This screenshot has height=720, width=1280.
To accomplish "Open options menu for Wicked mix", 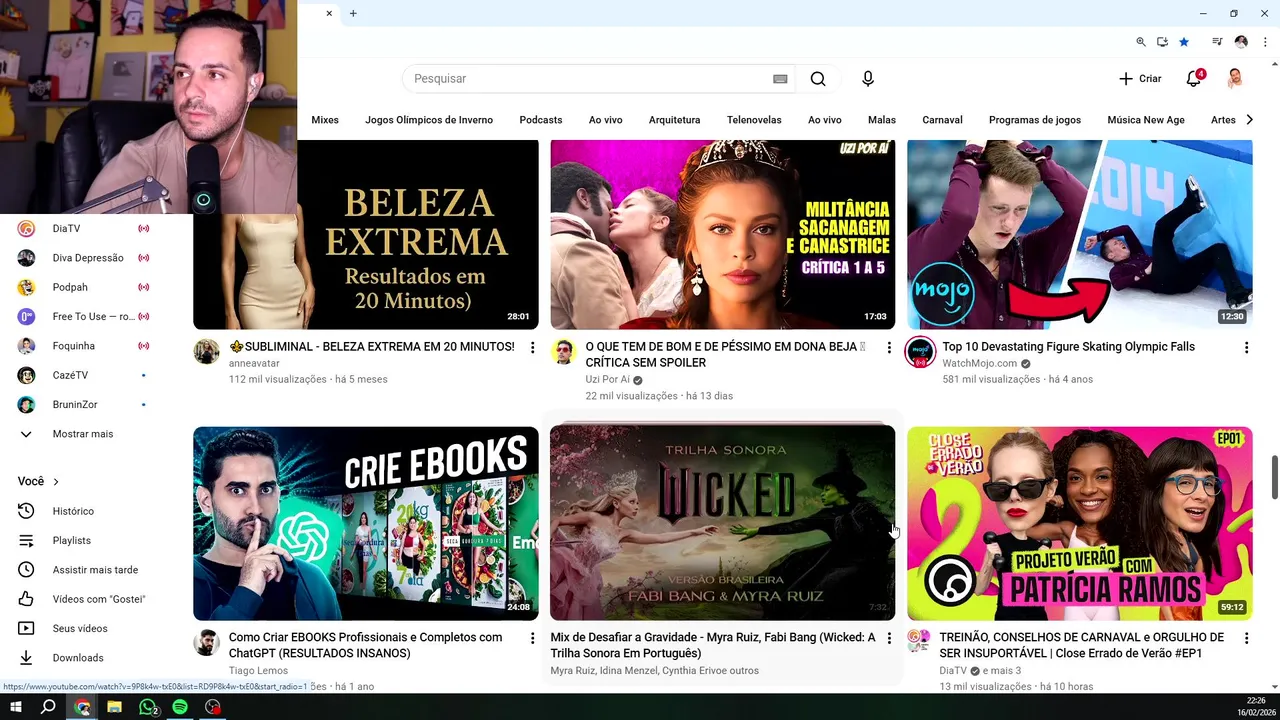I will pyautogui.click(x=889, y=638).
